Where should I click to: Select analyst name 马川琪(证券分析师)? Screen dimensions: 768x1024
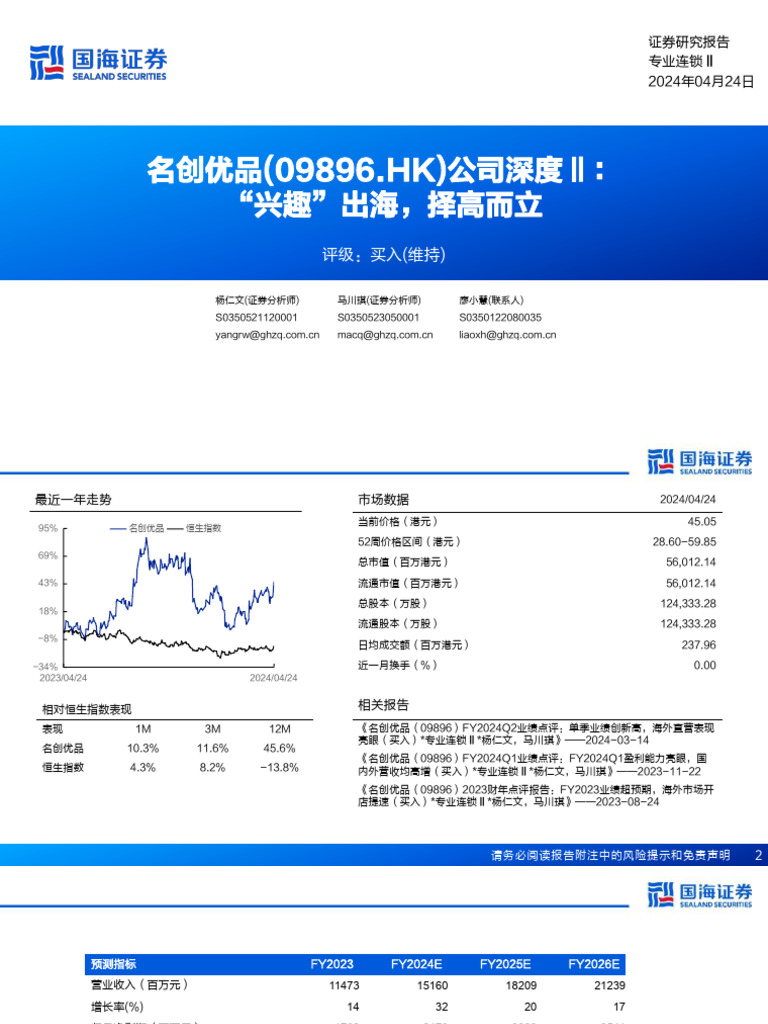click(x=379, y=300)
